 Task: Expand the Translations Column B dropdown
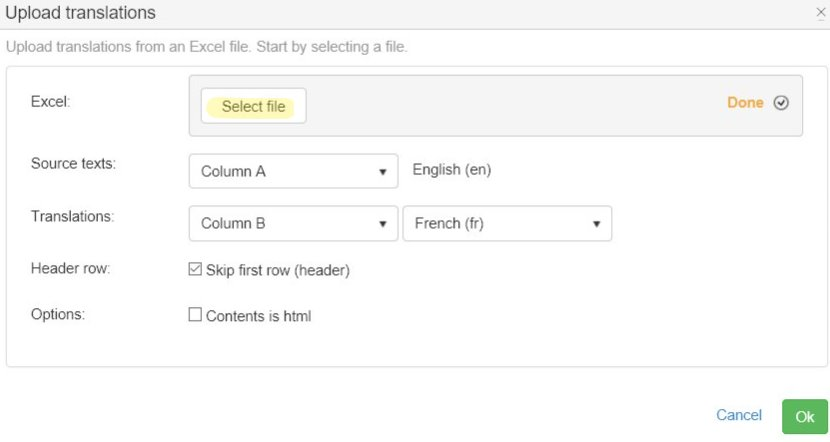pyautogui.click(x=293, y=224)
